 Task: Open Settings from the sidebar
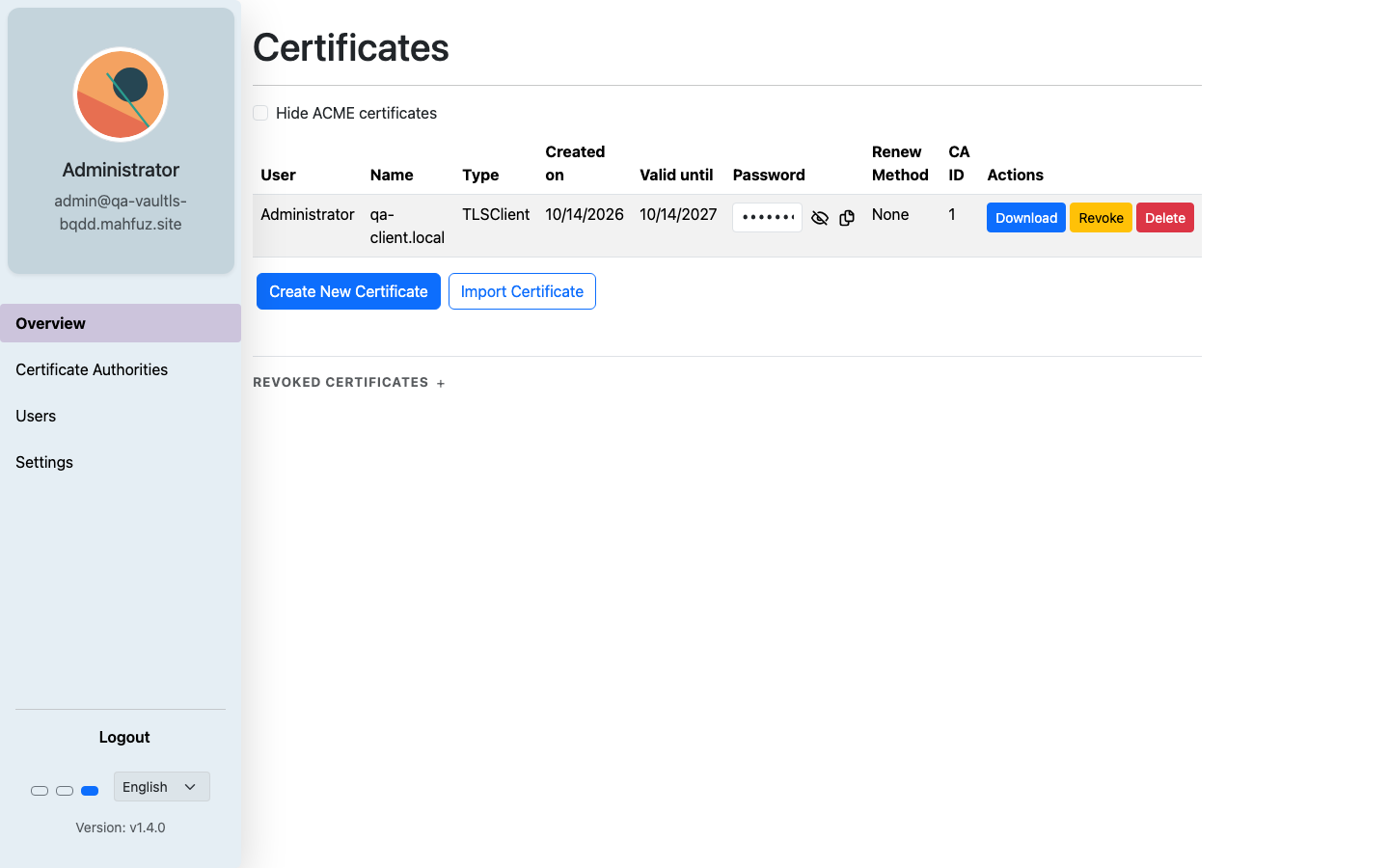[121, 462]
